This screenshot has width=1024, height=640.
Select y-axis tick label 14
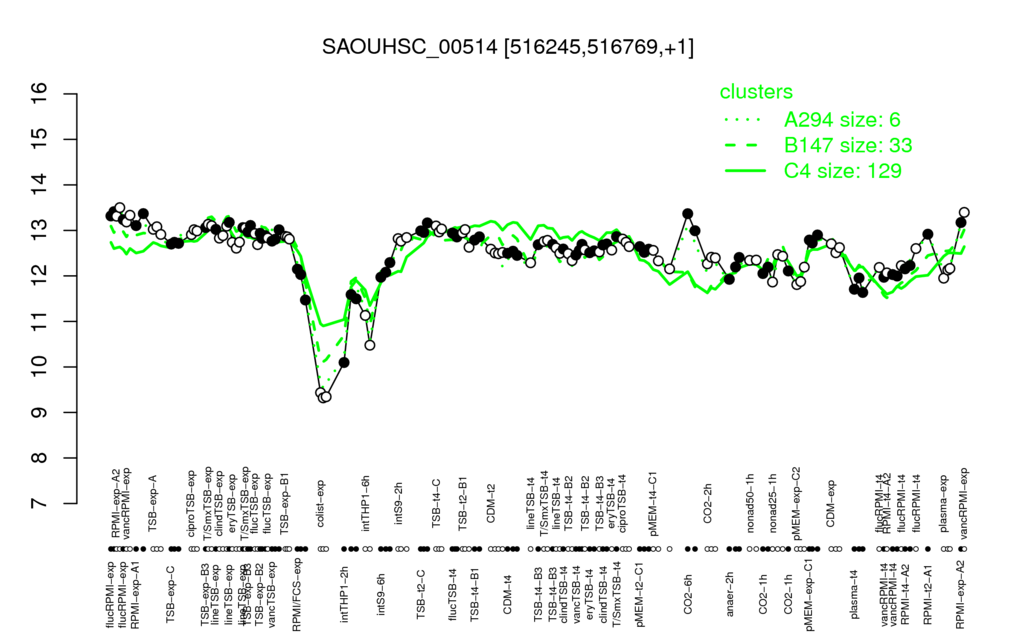(x=39, y=185)
